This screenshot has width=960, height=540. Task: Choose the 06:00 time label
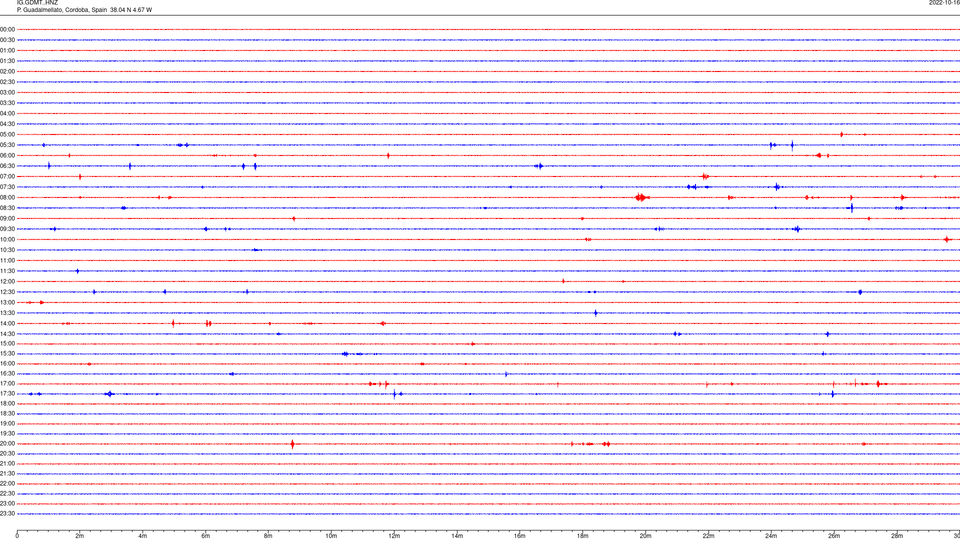pyautogui.click(x=7, y=156)
